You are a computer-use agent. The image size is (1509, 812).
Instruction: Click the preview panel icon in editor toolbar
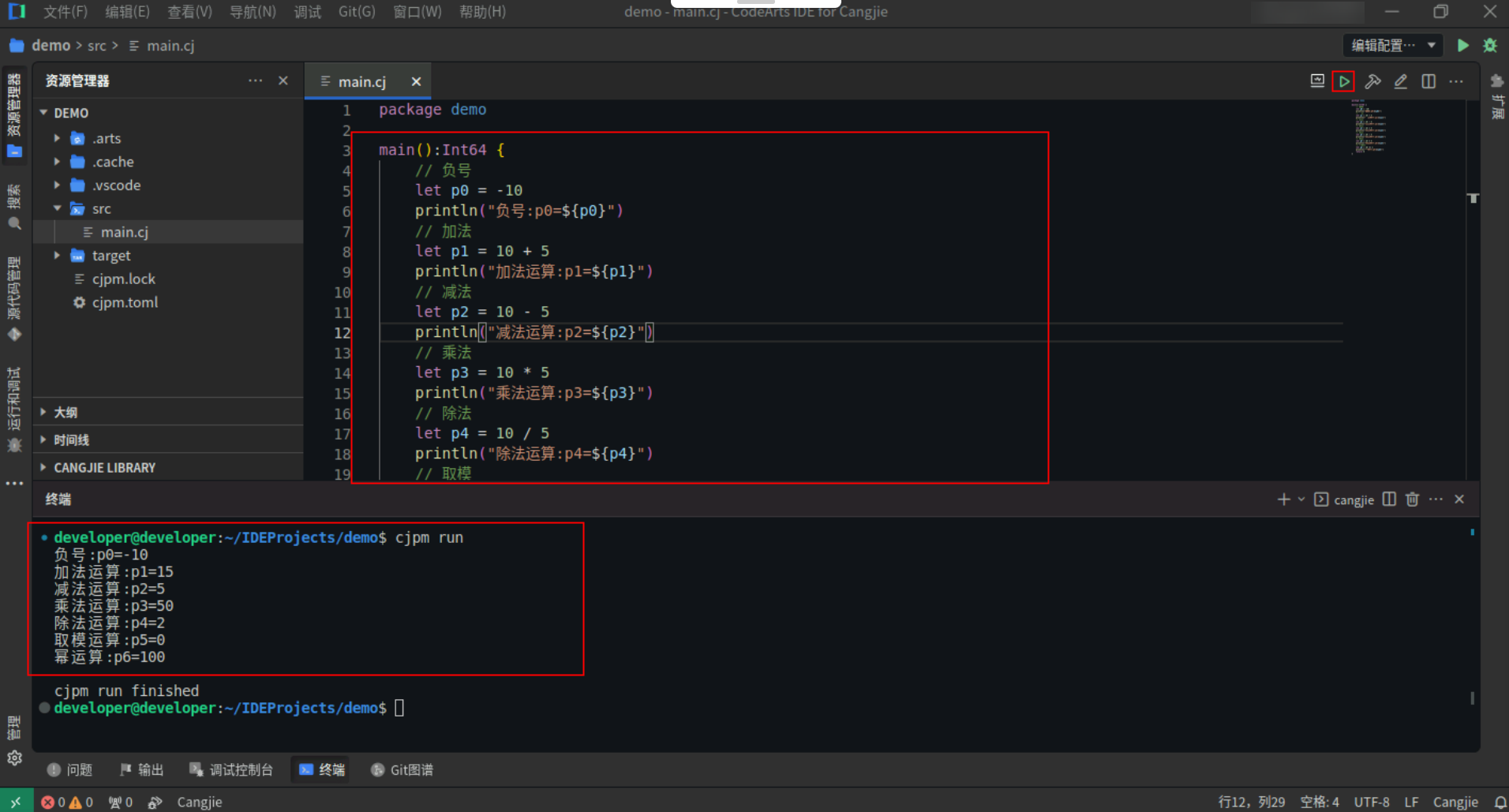(x=1317, y=80)
